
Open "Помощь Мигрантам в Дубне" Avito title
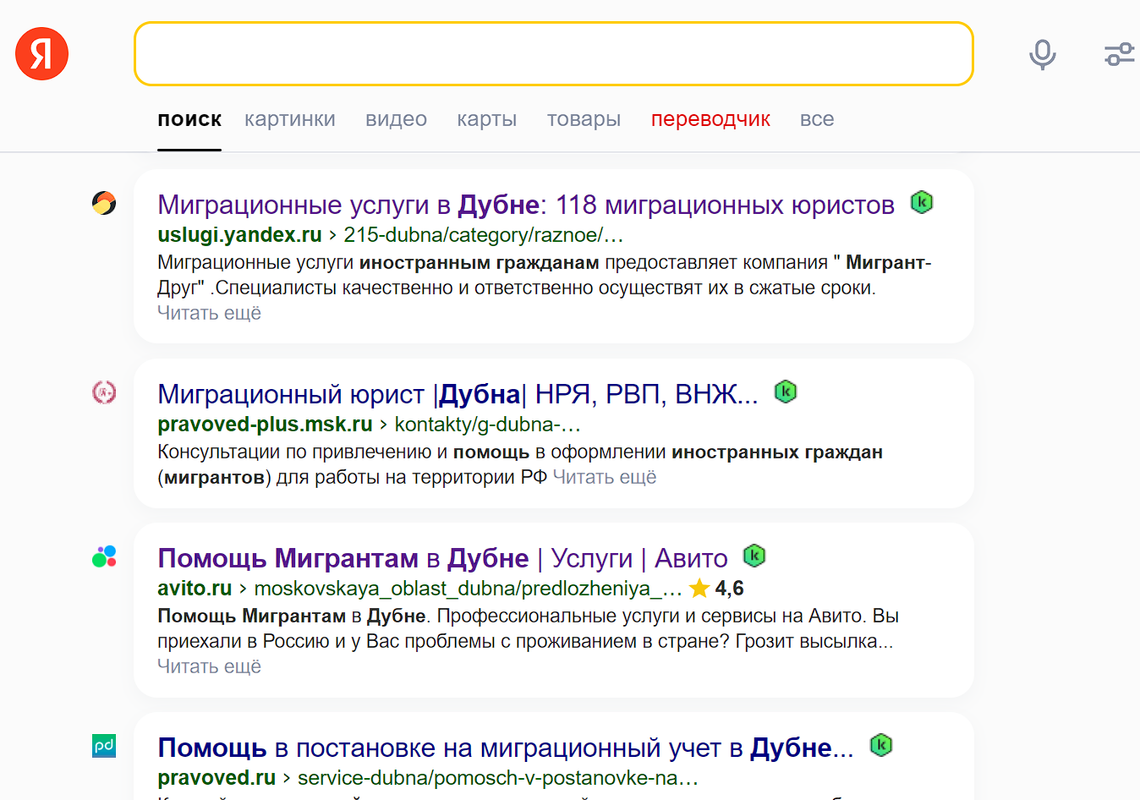[442, 559]
